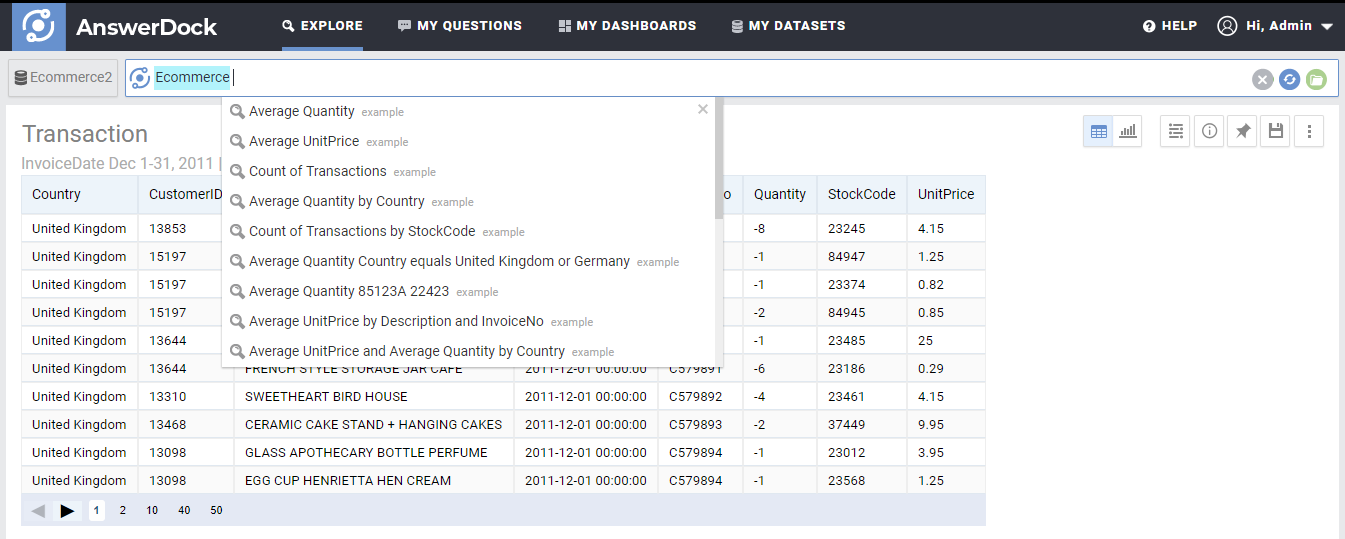Screen dimensions: 1345x539
Task: Click the green folder icon in search bar
Action: point(1316,79)
